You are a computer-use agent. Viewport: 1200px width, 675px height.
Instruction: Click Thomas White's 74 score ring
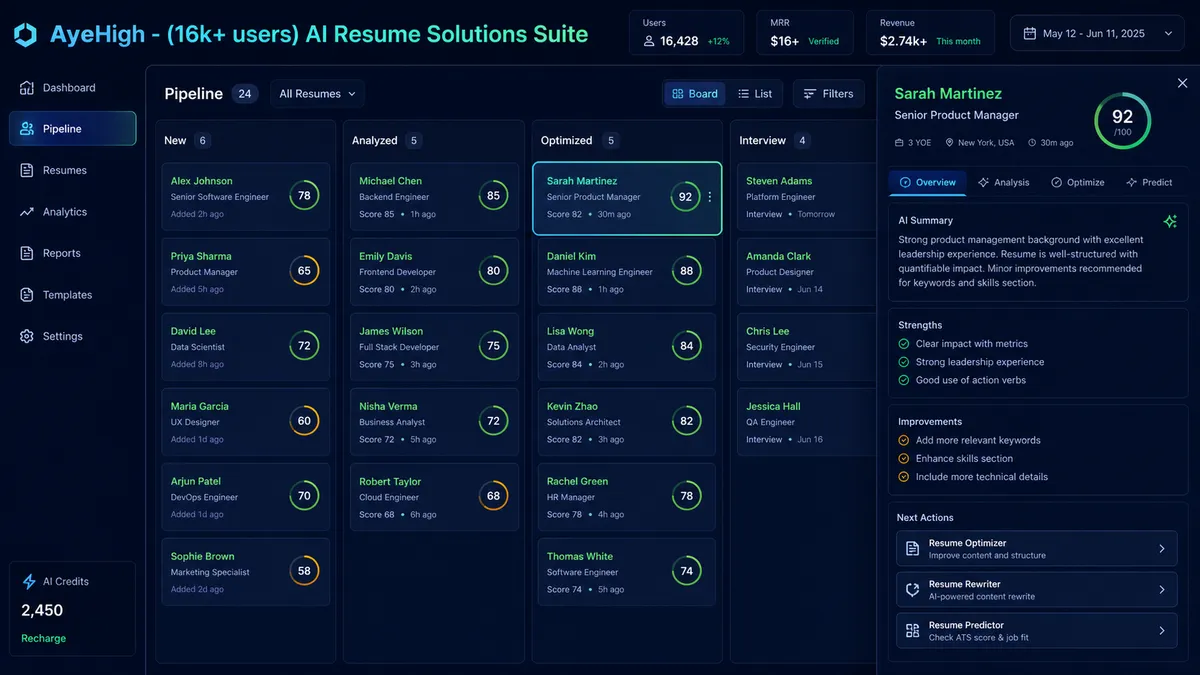coord(686,571)
